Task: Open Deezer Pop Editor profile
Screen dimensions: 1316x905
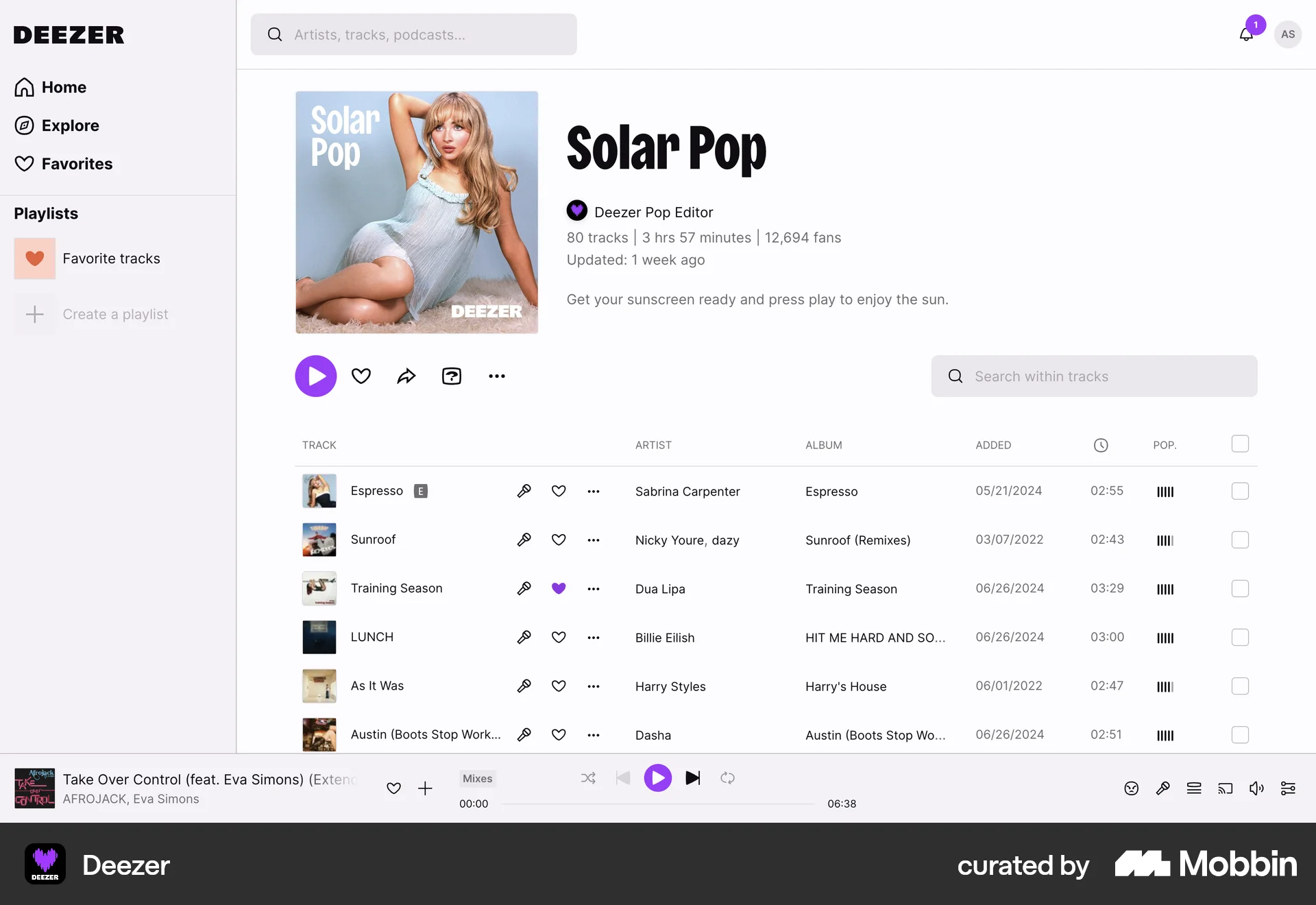Action: (x=653, y=212)
